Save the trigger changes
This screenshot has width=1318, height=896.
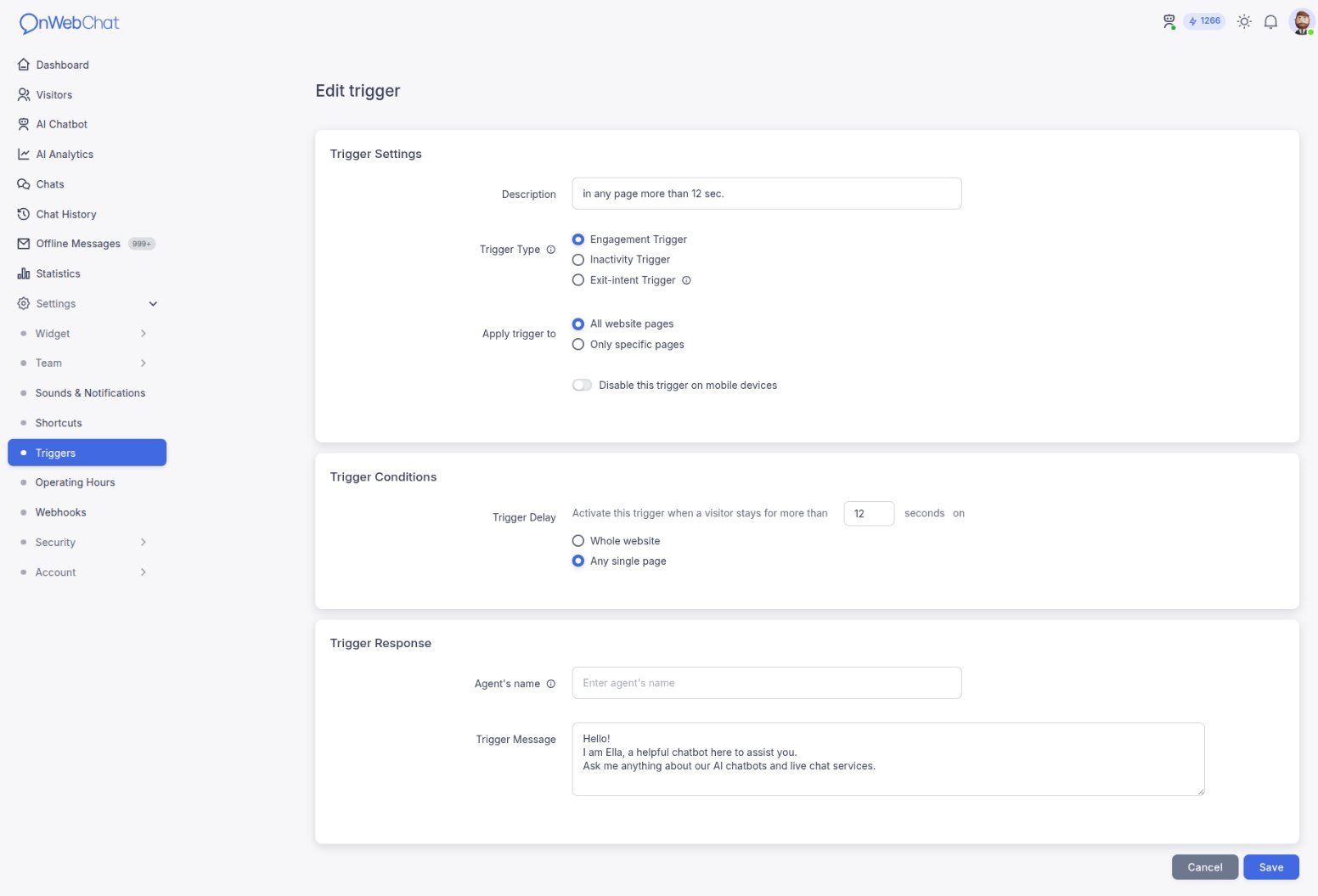pyautogui.click(x=1271, y=867)
